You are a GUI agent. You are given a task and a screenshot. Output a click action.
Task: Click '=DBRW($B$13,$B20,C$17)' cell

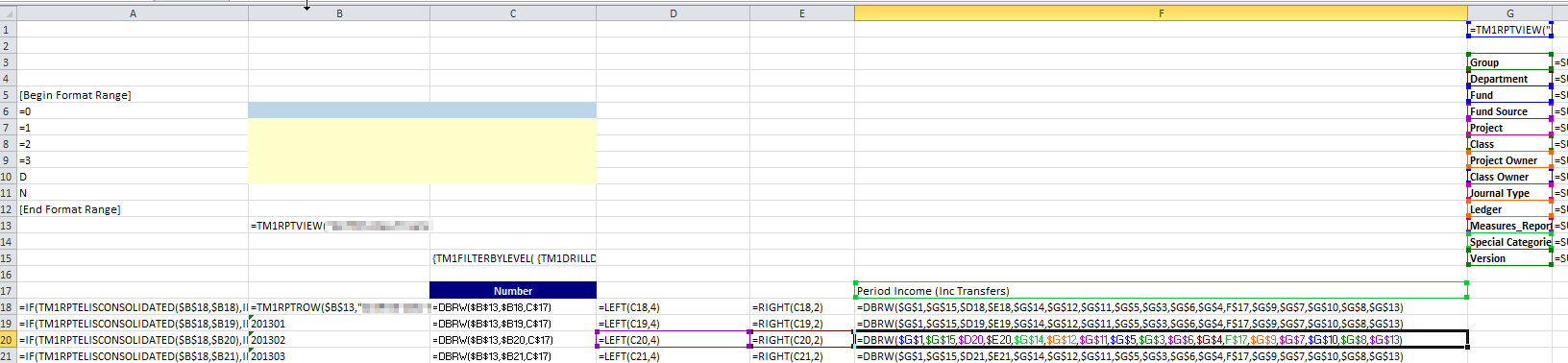[513, 340]
